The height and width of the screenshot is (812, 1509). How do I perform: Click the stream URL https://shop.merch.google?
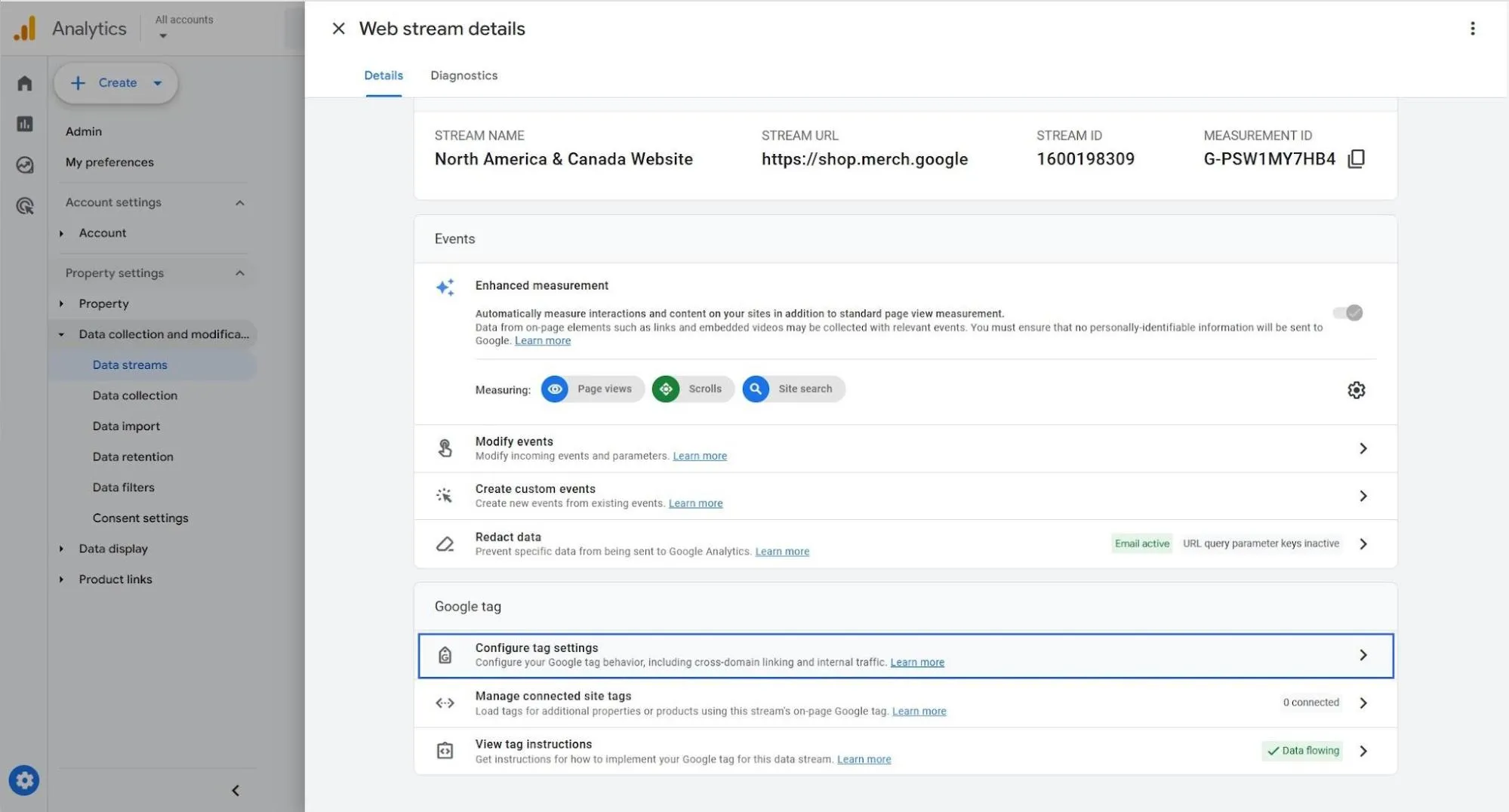coord(864,159)
